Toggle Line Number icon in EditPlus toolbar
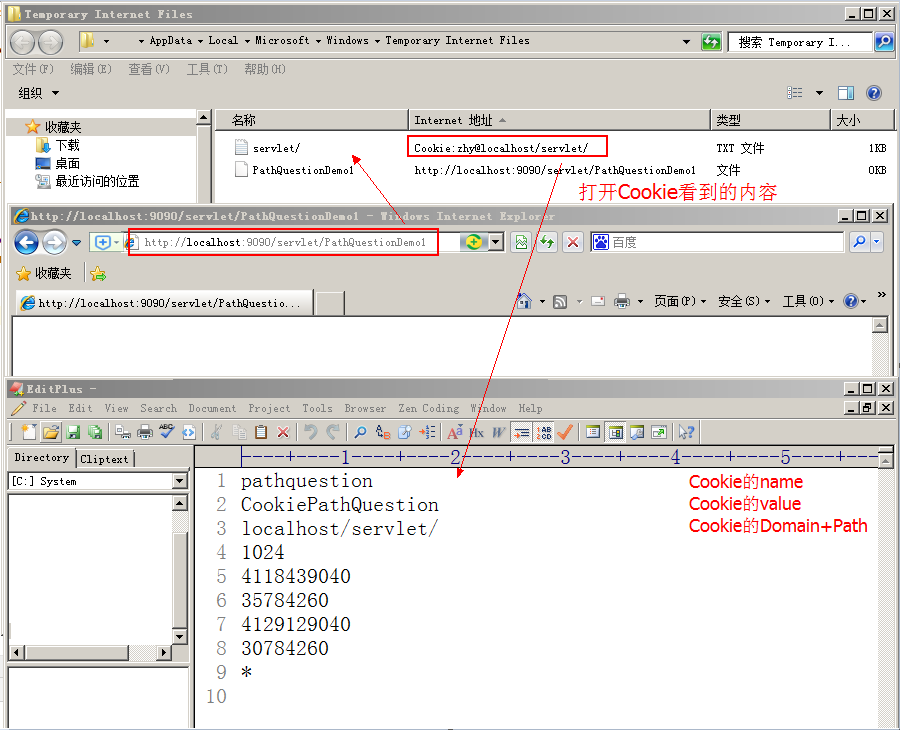900x730 pixels. tap(544, 432)
